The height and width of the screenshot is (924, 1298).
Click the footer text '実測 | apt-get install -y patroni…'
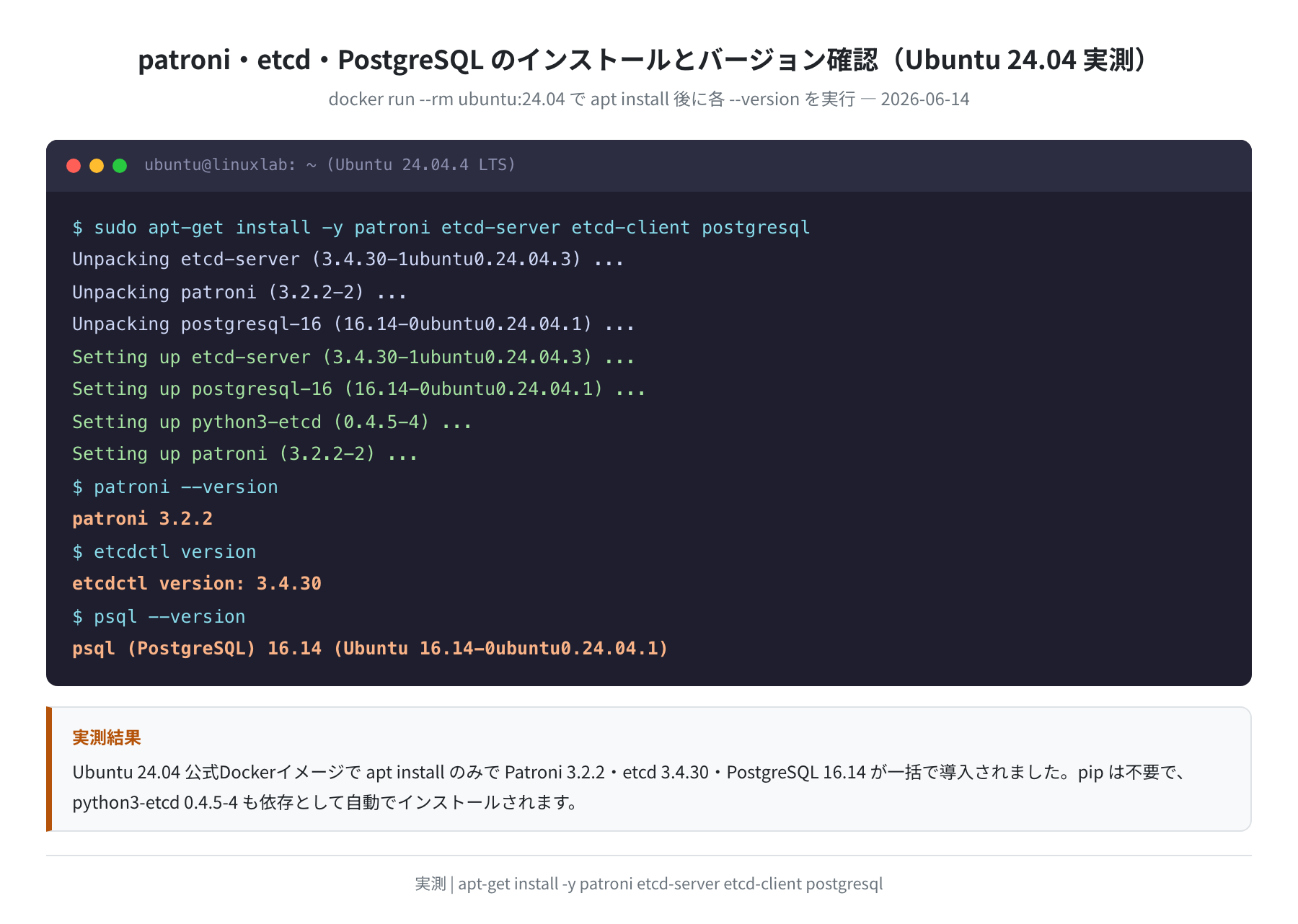tap(649, 884)
